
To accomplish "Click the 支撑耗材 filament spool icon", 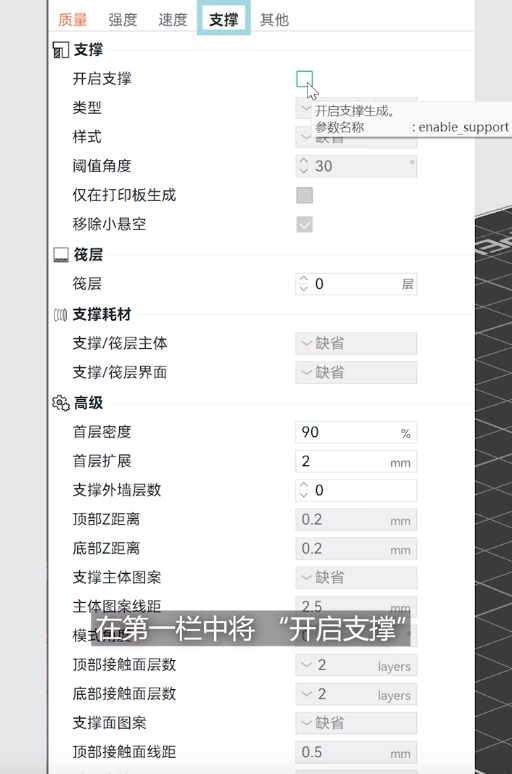I will point(60,314).
